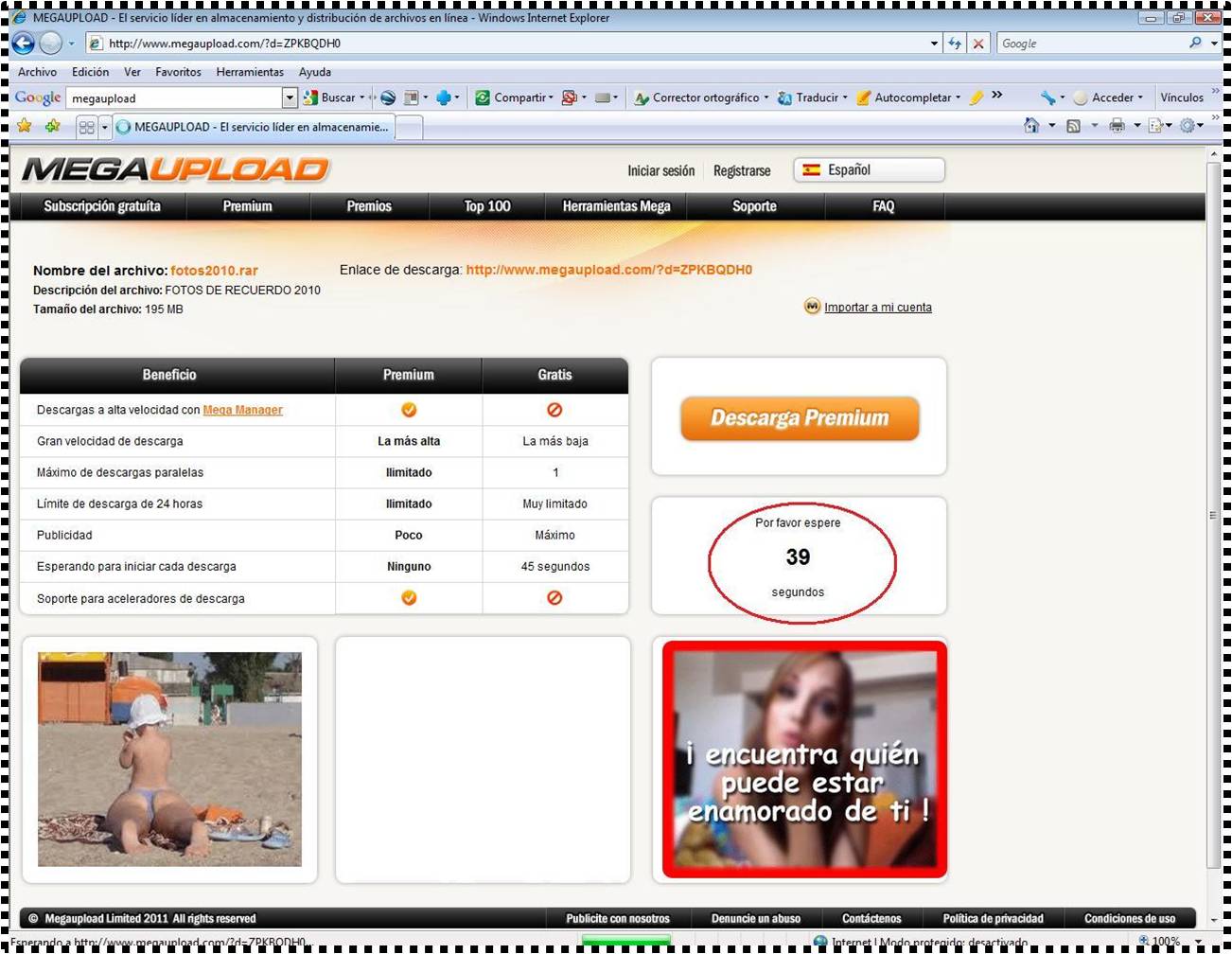
Task: Click Google Toolbar Buscar search button
Action: [329, 97]
